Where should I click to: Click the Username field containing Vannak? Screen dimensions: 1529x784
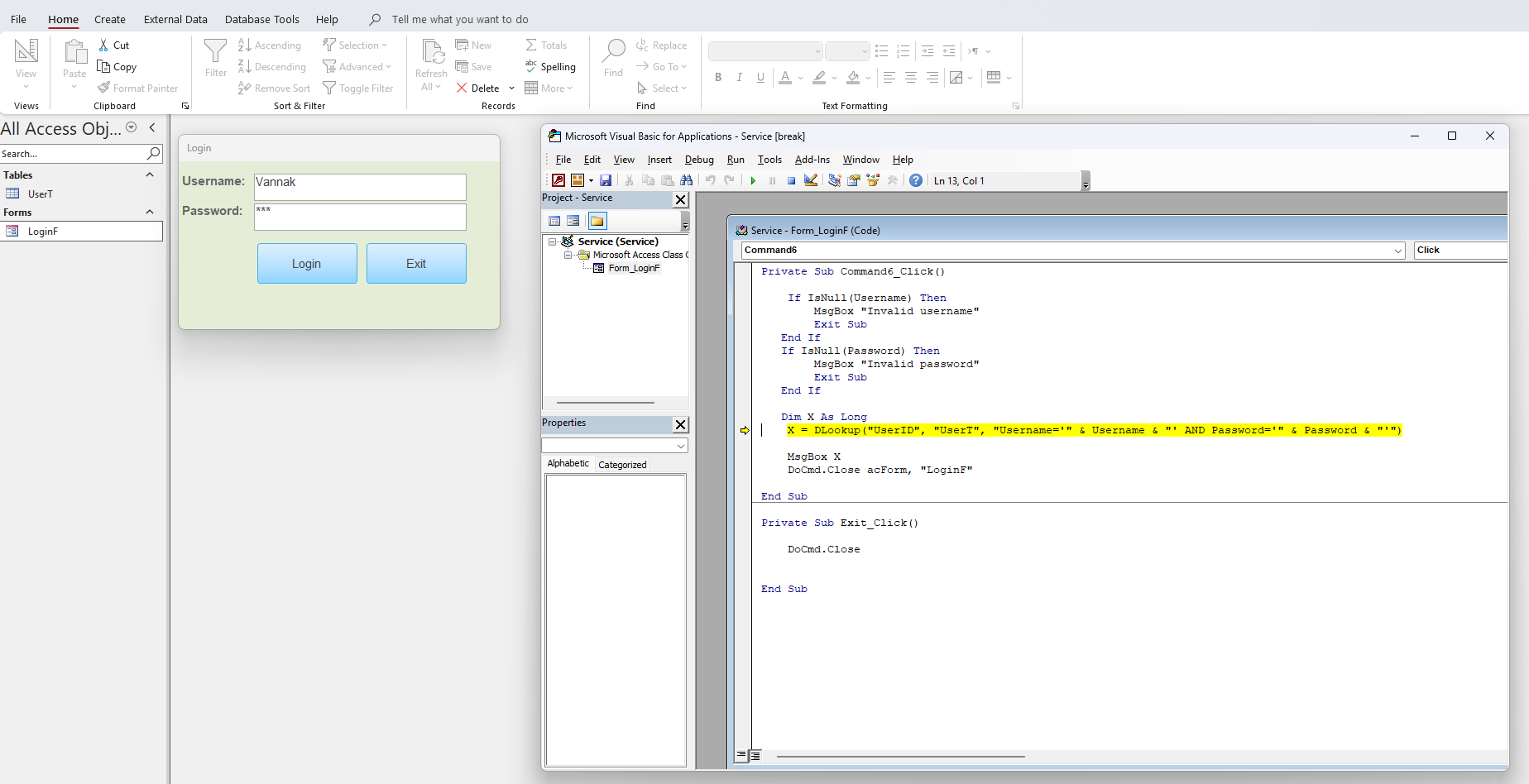pyautogui.click(x=360, y=187)
